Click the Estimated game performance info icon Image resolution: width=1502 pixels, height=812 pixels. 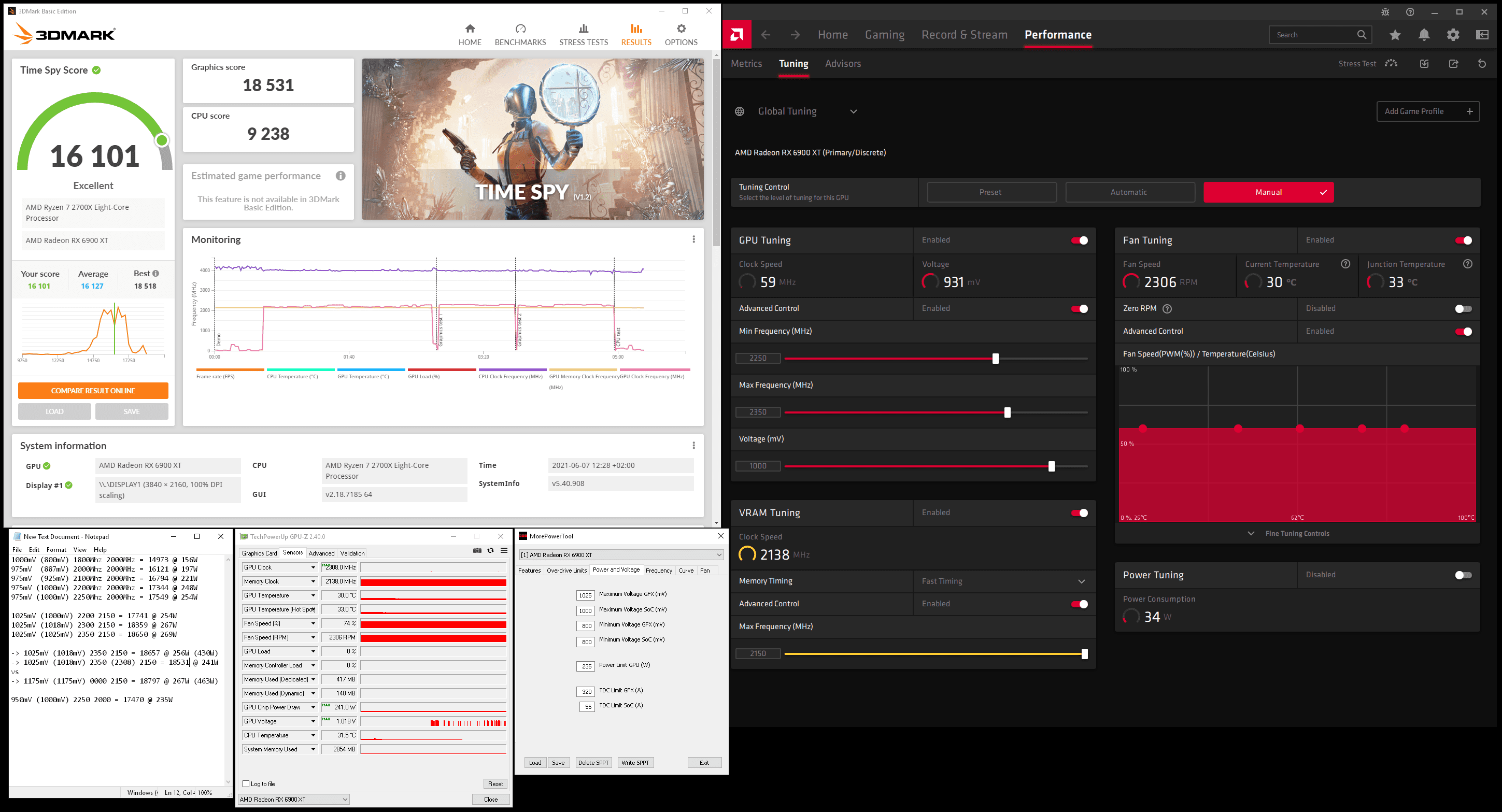(341, 176)
